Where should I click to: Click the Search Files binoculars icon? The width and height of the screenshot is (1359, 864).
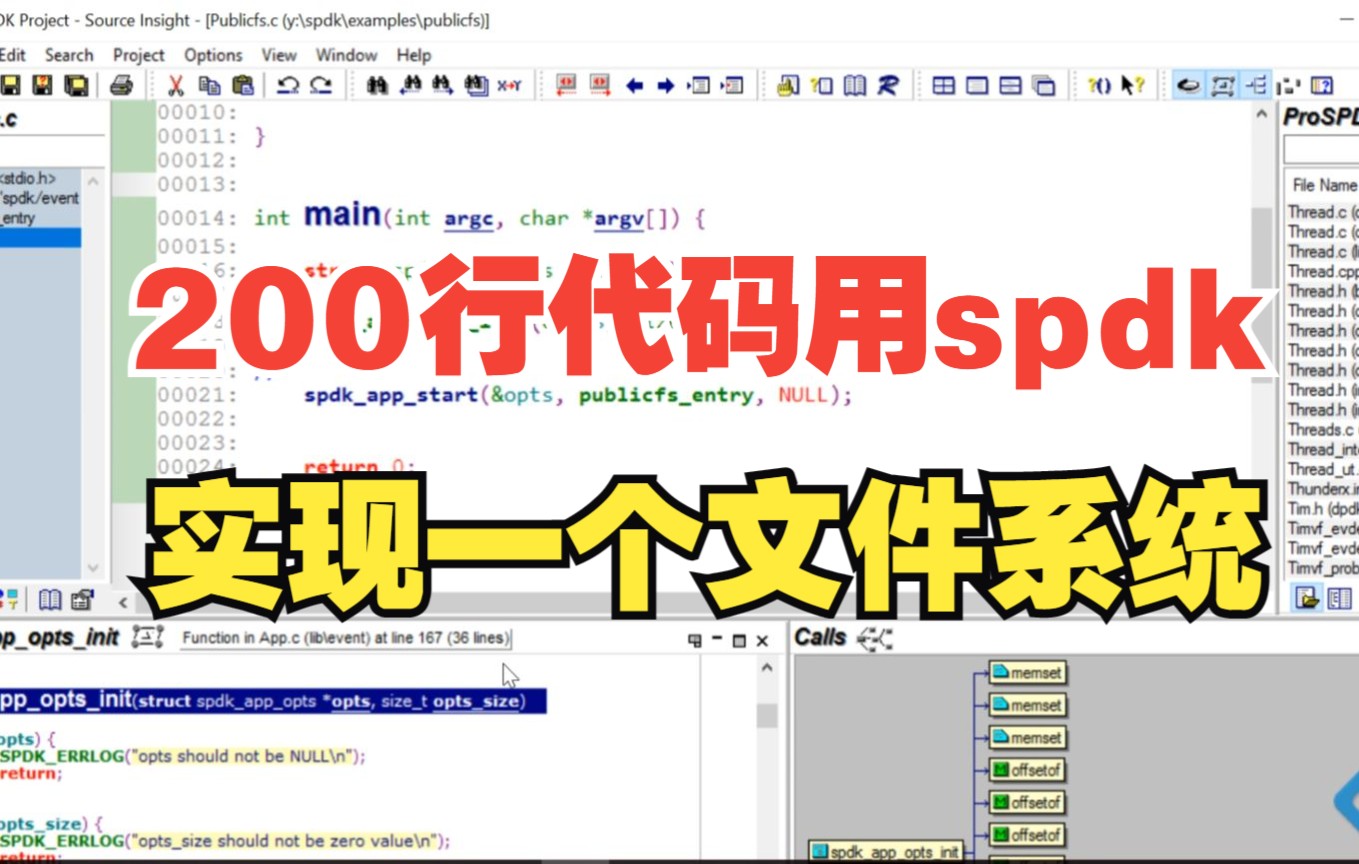[x=476, y=86]
